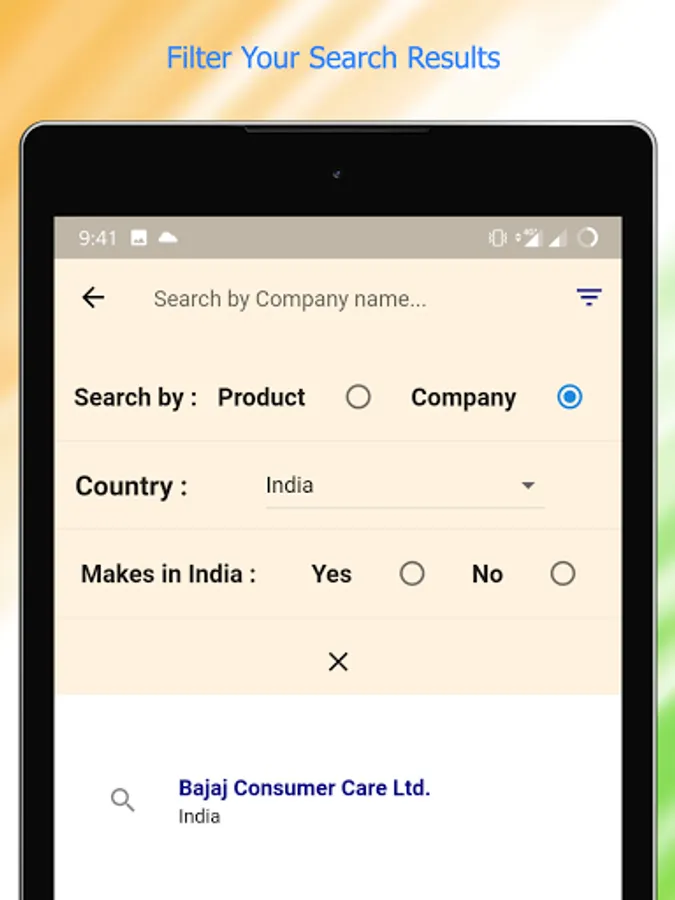Choose No for Makes in India
Image resolution: width=675 pixels, height=900 pixels.
tap(562, 573)
